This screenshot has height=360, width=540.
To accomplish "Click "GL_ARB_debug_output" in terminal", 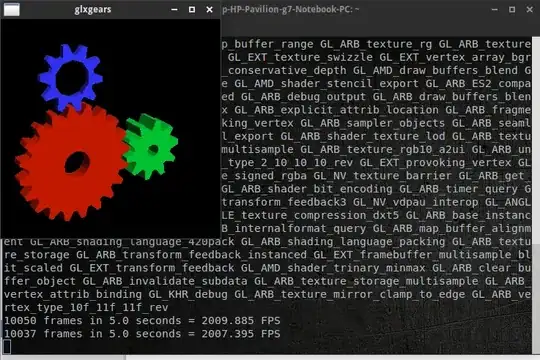I will pos(303,97).
